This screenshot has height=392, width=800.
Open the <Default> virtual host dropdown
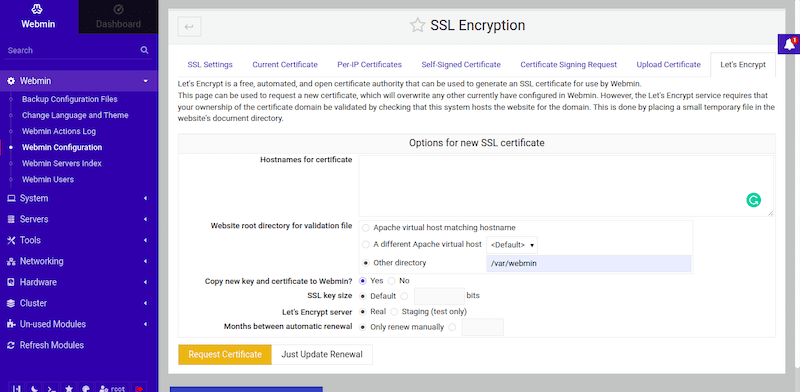click(x=512, y=245)
